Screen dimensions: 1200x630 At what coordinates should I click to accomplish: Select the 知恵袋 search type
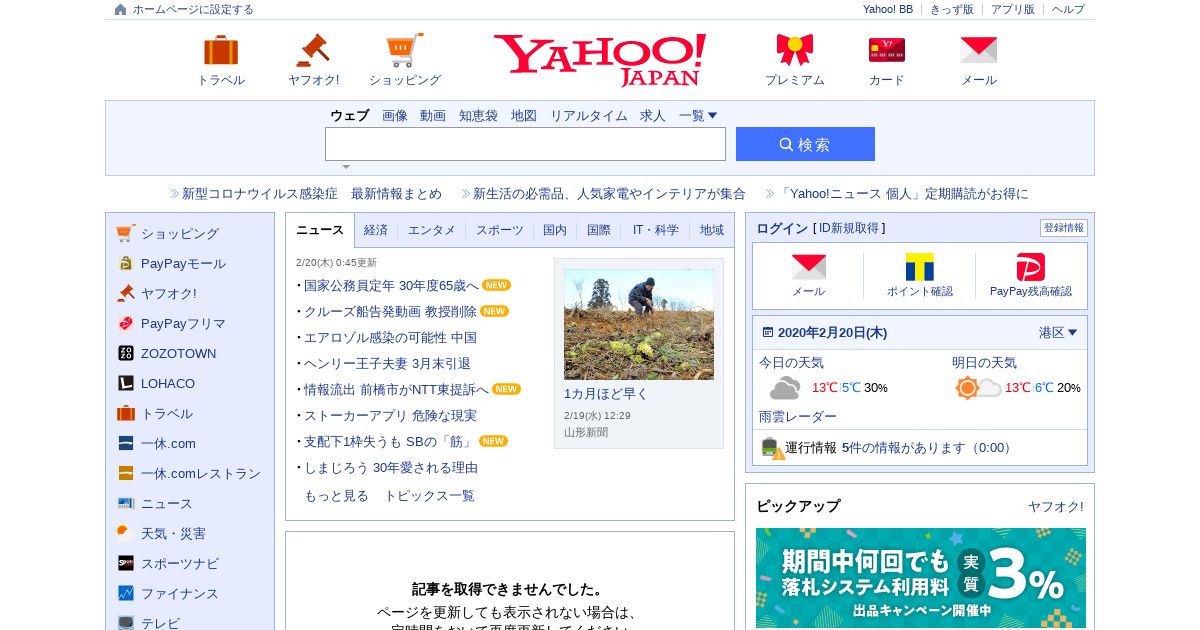[478, 115]
